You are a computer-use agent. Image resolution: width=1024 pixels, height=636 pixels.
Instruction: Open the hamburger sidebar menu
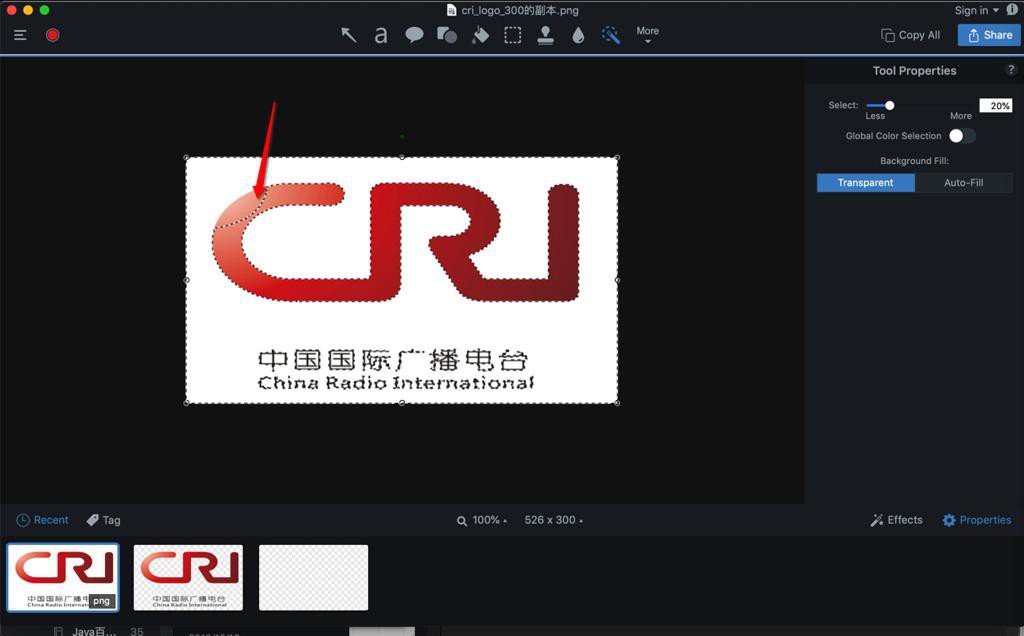pyautogui.click(x=20, y=35)
